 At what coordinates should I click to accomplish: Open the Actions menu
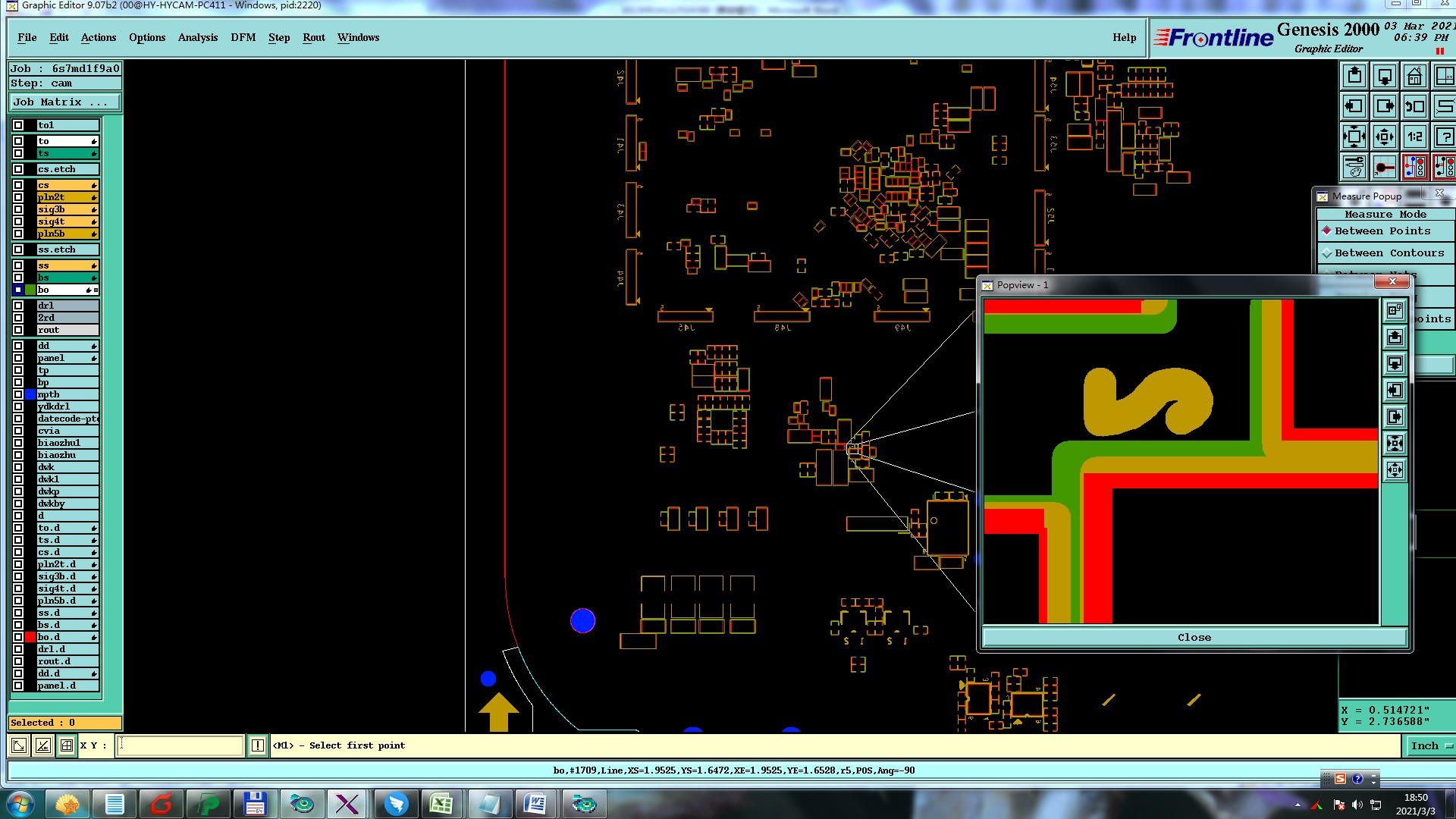(99, 37)
